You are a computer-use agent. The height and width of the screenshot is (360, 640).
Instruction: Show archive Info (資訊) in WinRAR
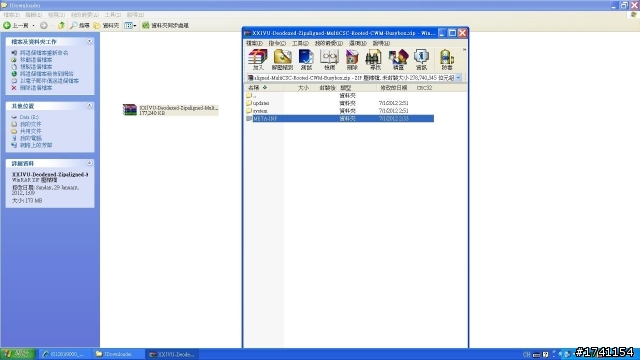point(421,60)
